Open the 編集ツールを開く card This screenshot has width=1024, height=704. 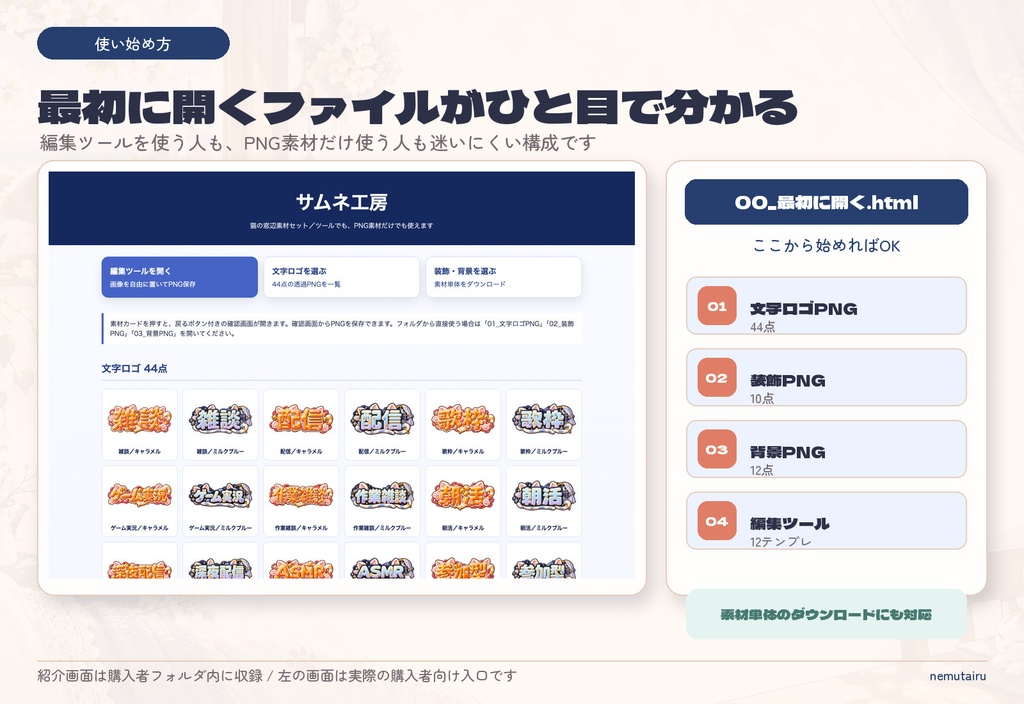180,277
